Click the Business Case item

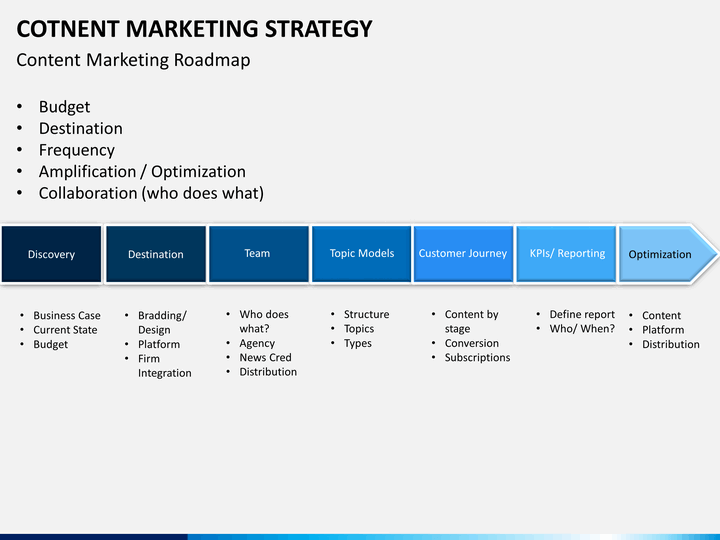pyautogui.click(x=67, y=315)
